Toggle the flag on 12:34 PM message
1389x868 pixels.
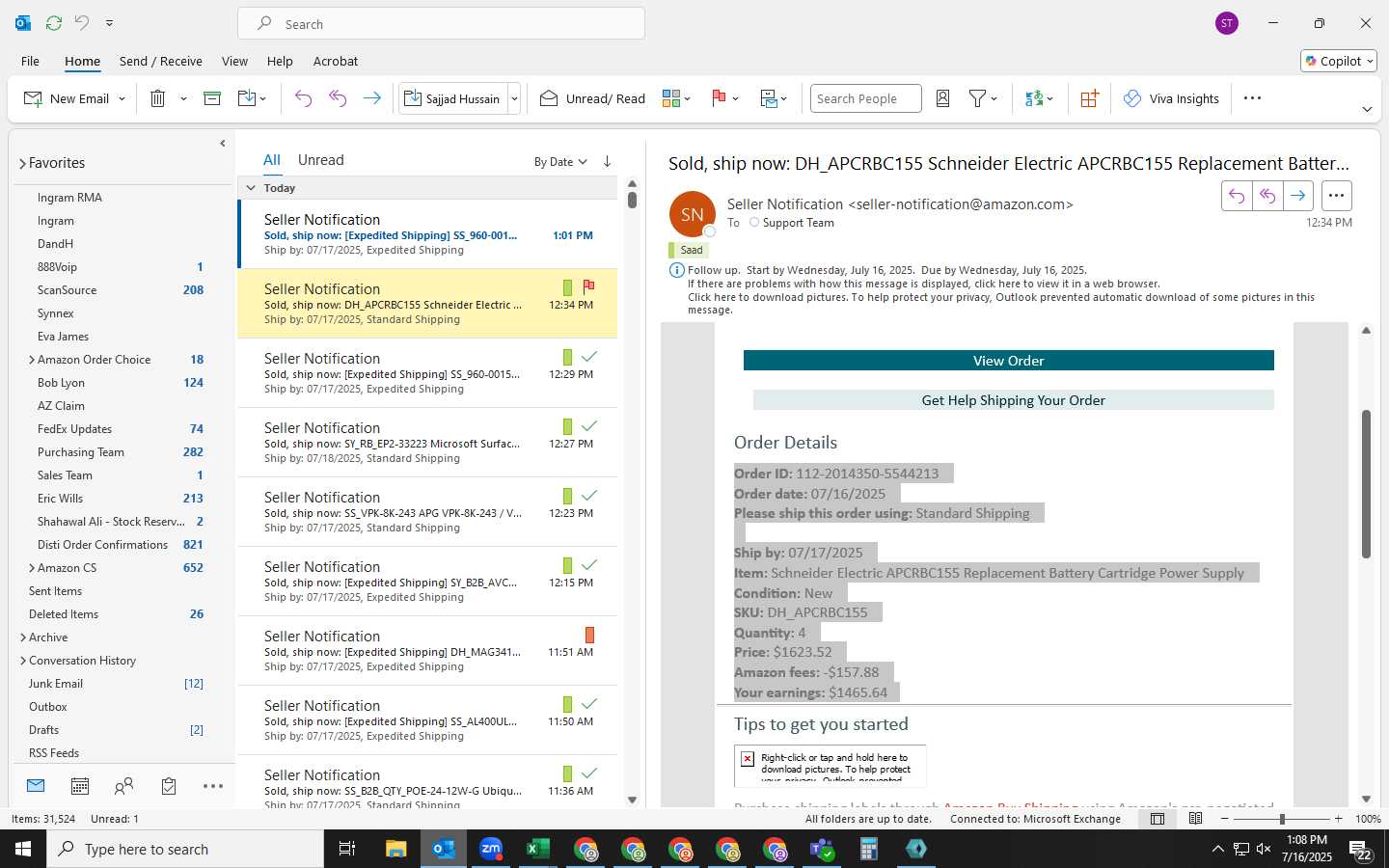(588, 286)
